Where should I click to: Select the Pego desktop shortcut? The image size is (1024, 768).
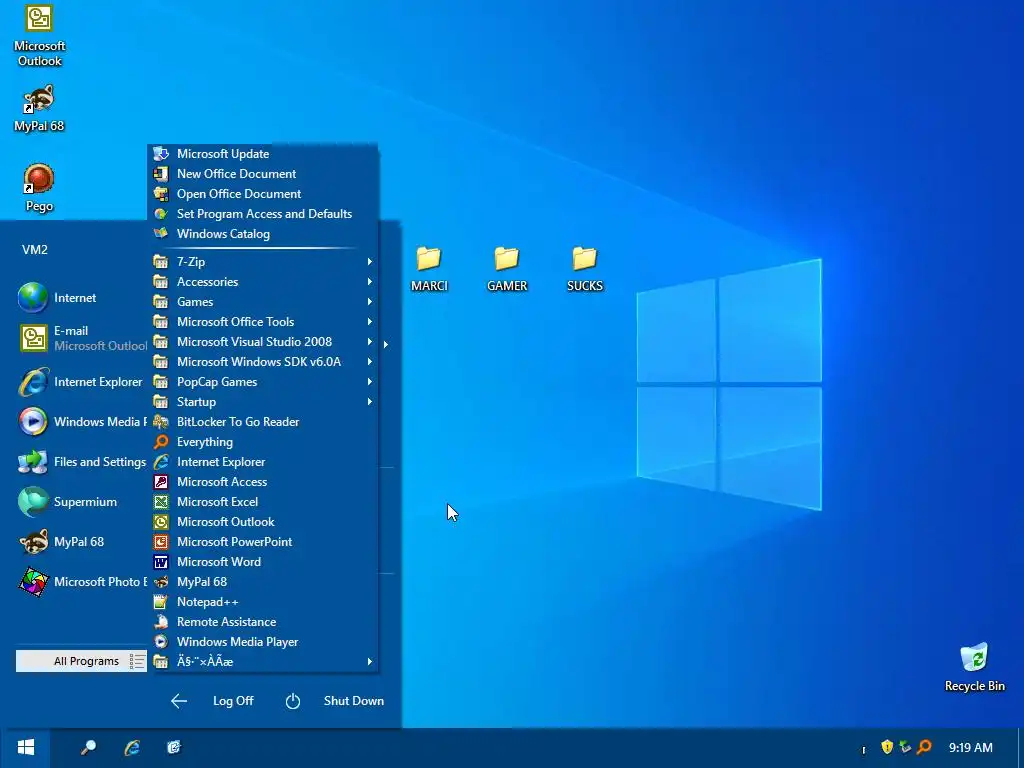pos(39,188)
